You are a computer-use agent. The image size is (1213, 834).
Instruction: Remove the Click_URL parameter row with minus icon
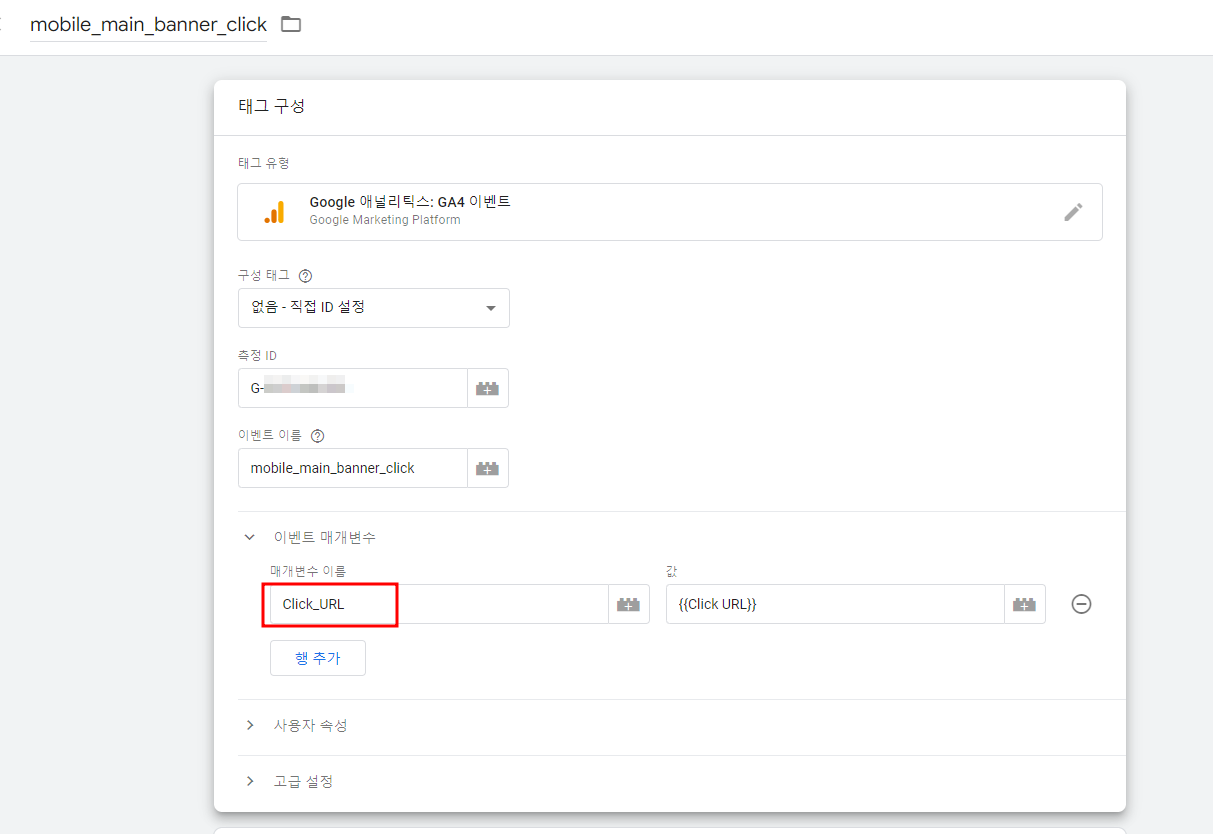tap(1081, 604)
